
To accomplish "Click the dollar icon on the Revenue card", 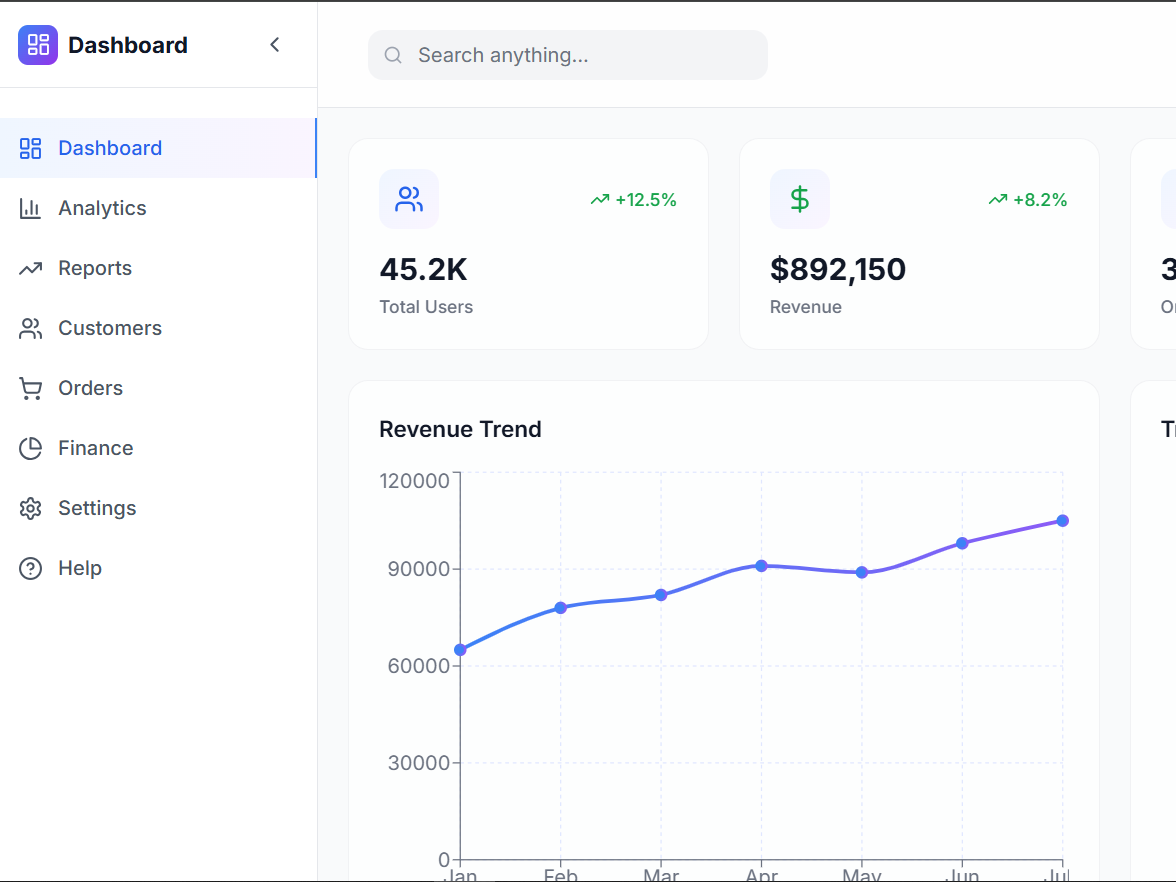I will coord(799,198).
